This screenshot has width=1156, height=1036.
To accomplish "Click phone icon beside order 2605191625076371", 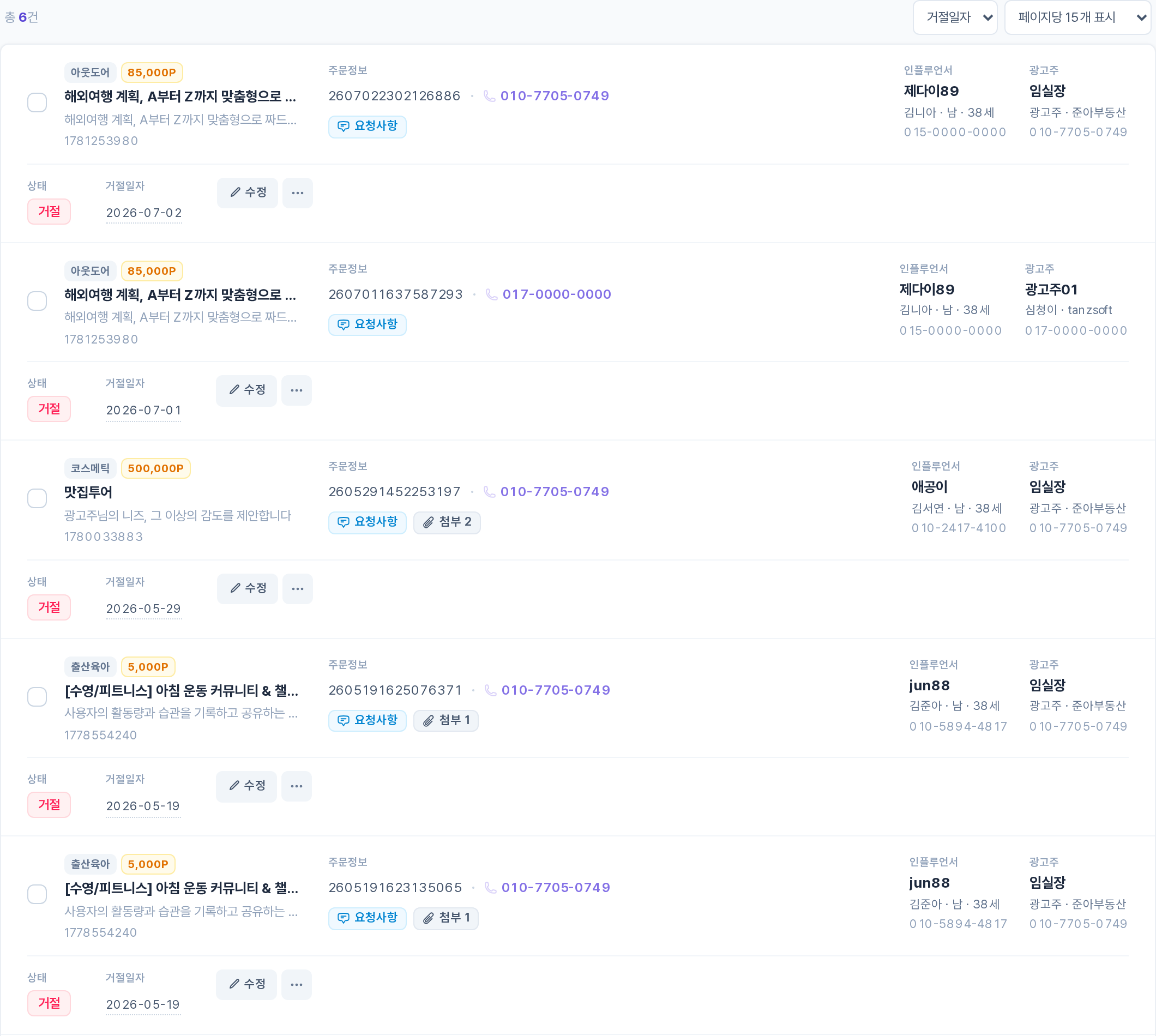I will pyautogui.click(x=490, y=690).
